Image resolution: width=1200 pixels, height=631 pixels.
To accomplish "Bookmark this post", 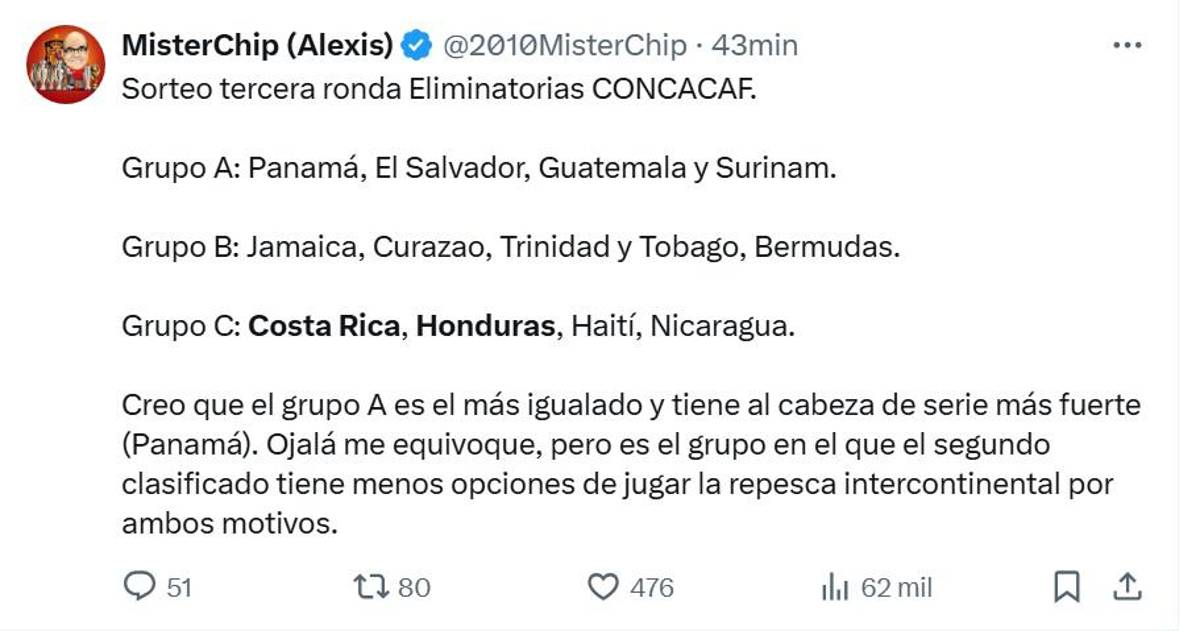I will click(1067, 587).
